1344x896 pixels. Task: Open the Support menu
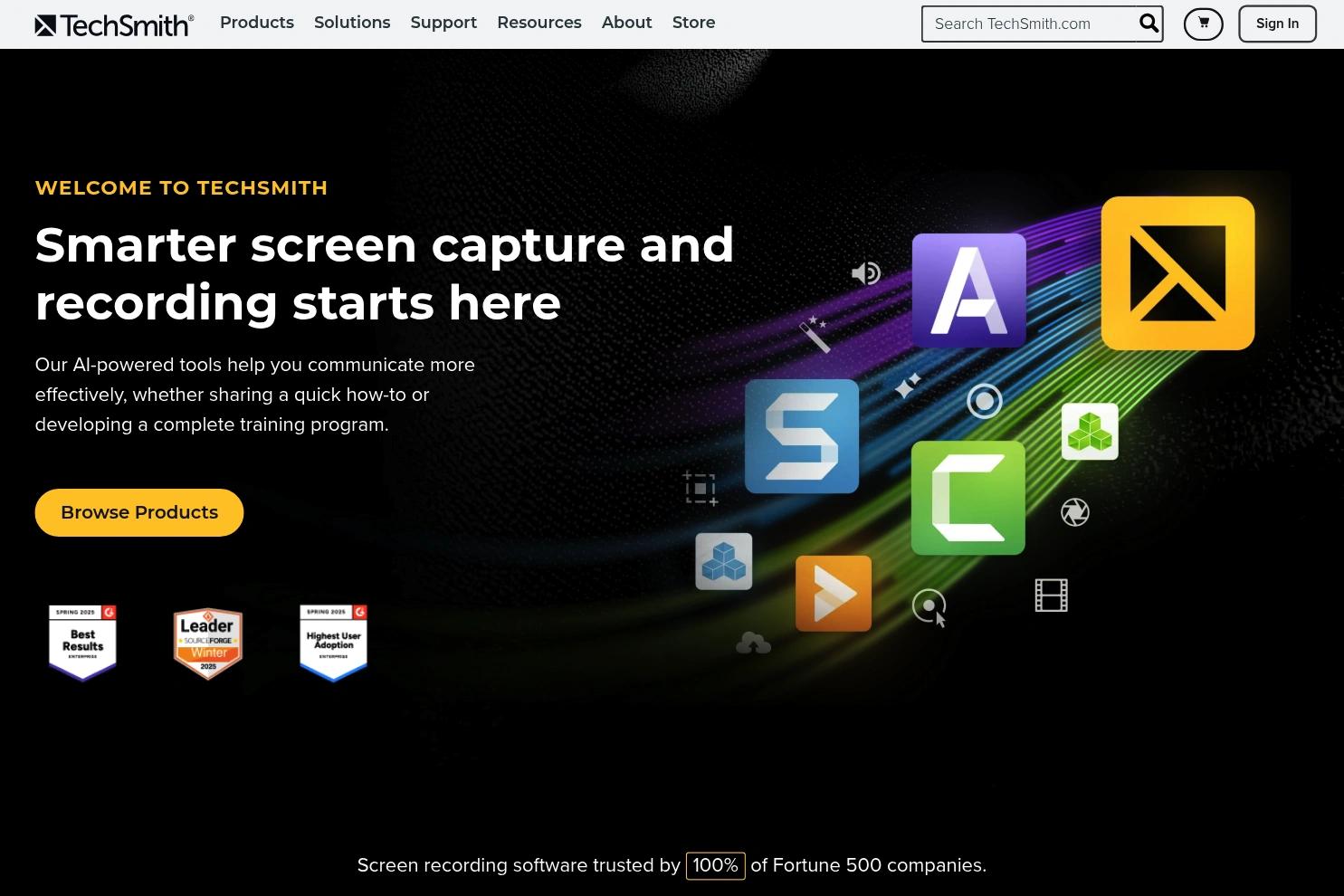(x=443, y=23)
